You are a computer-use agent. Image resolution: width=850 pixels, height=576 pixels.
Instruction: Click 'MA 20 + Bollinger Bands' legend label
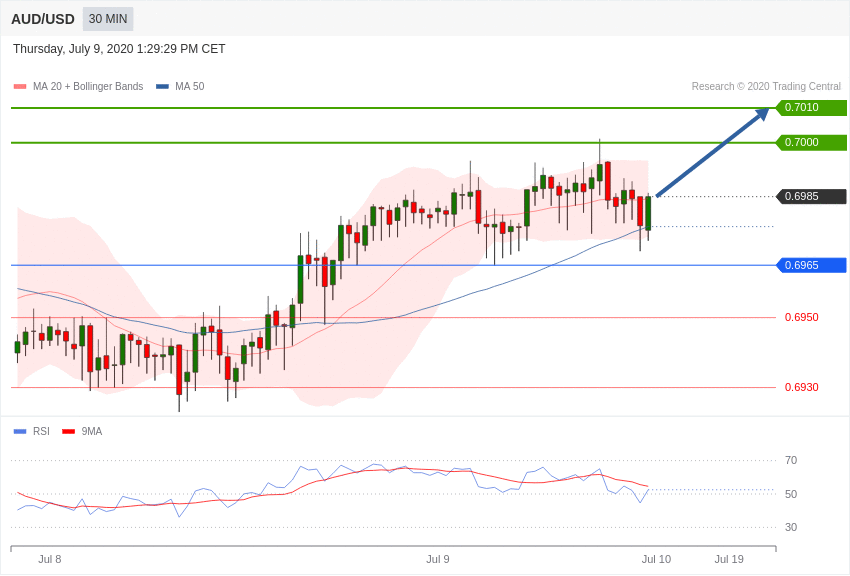(x=88, y=87)
